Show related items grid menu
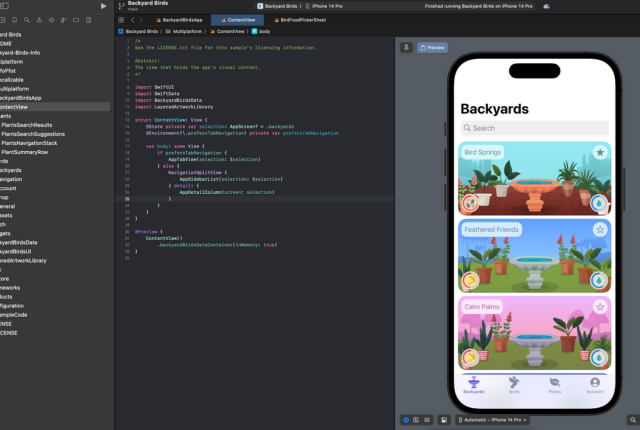The width and height of the screenshot is (640, 430). (x=121, y=20)
